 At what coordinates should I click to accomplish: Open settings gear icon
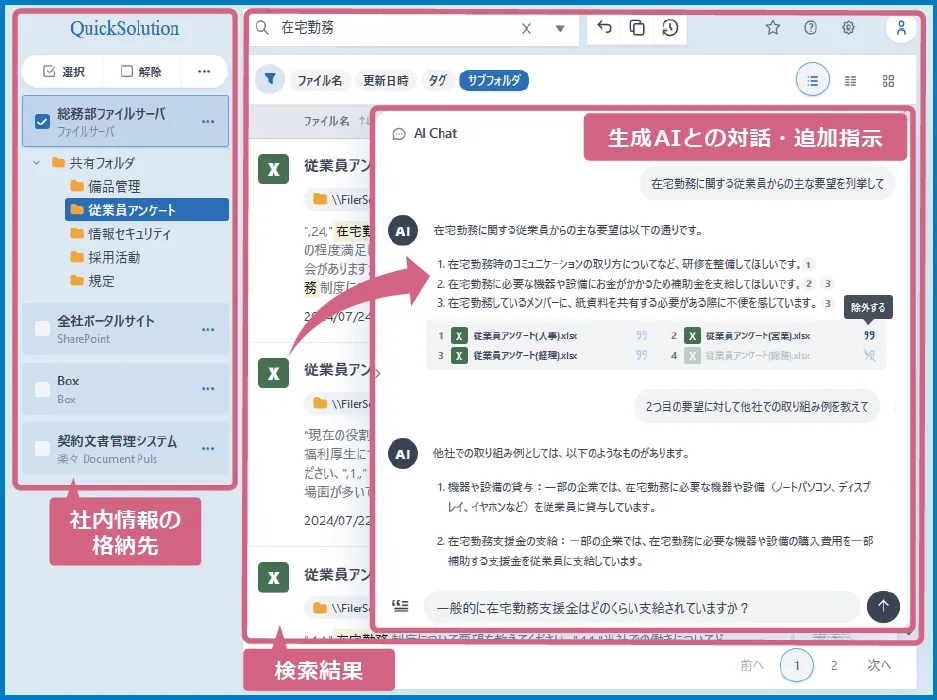coord(848,27)
